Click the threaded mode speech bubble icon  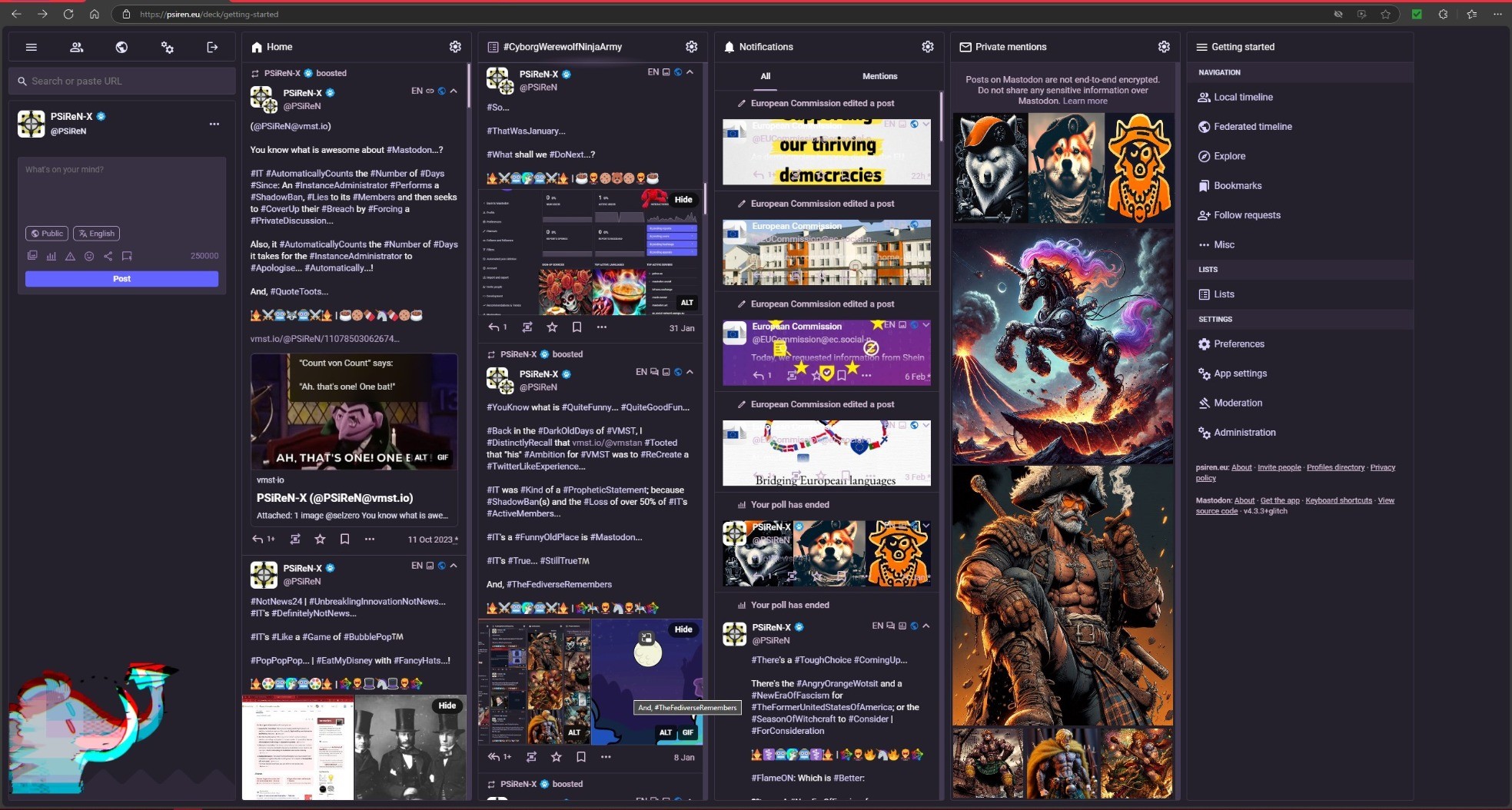[127, 256]
